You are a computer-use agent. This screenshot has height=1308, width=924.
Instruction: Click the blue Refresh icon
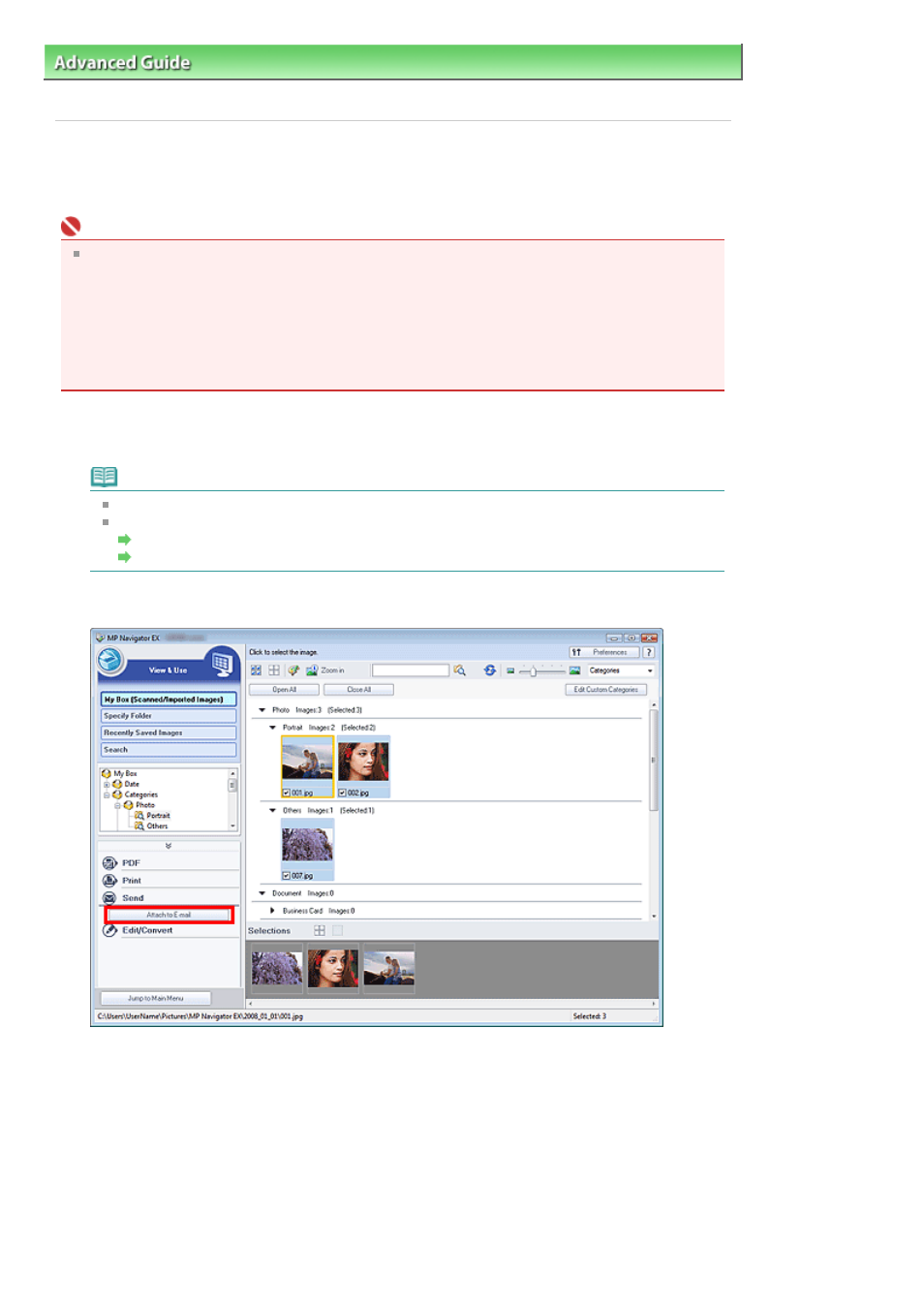(490, 670)
